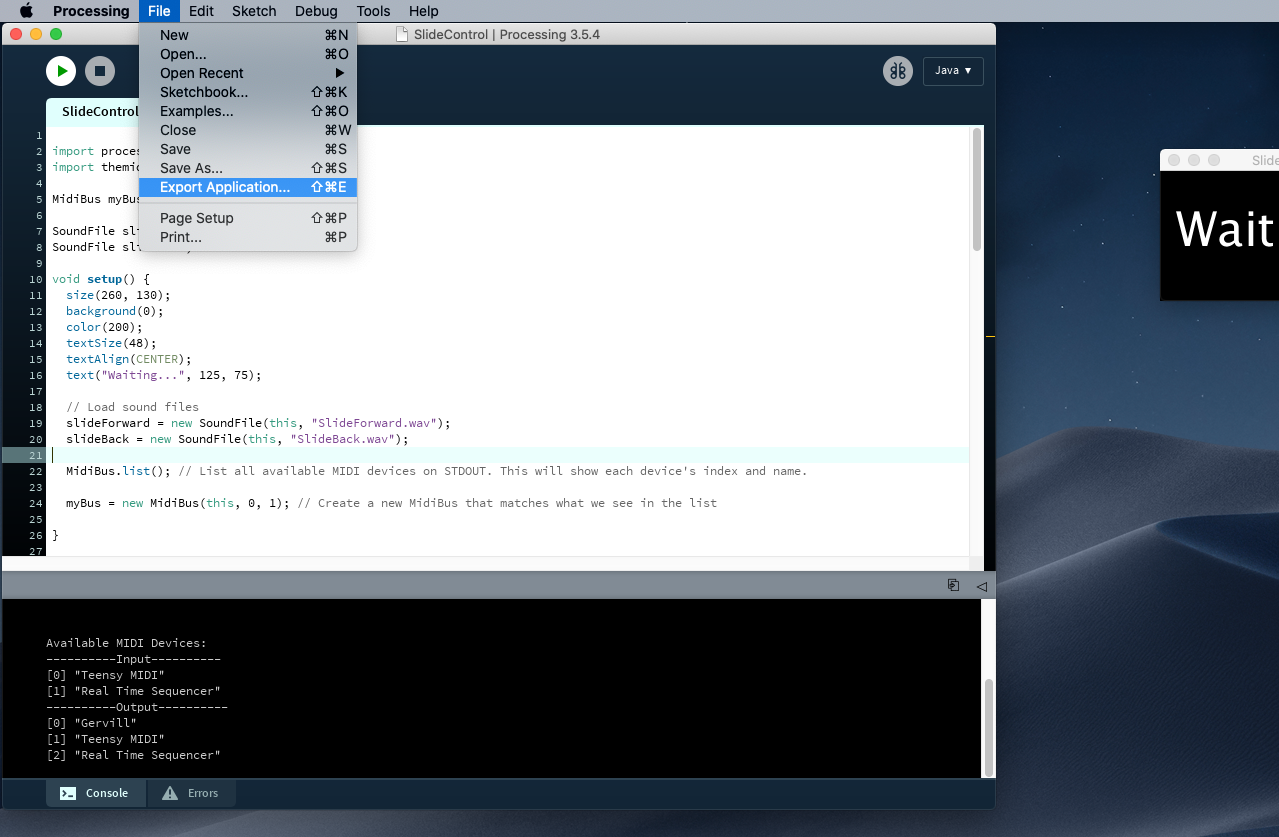Open the Sketch menu
The height and width of the screenshot is (837, 1279).
254,11
